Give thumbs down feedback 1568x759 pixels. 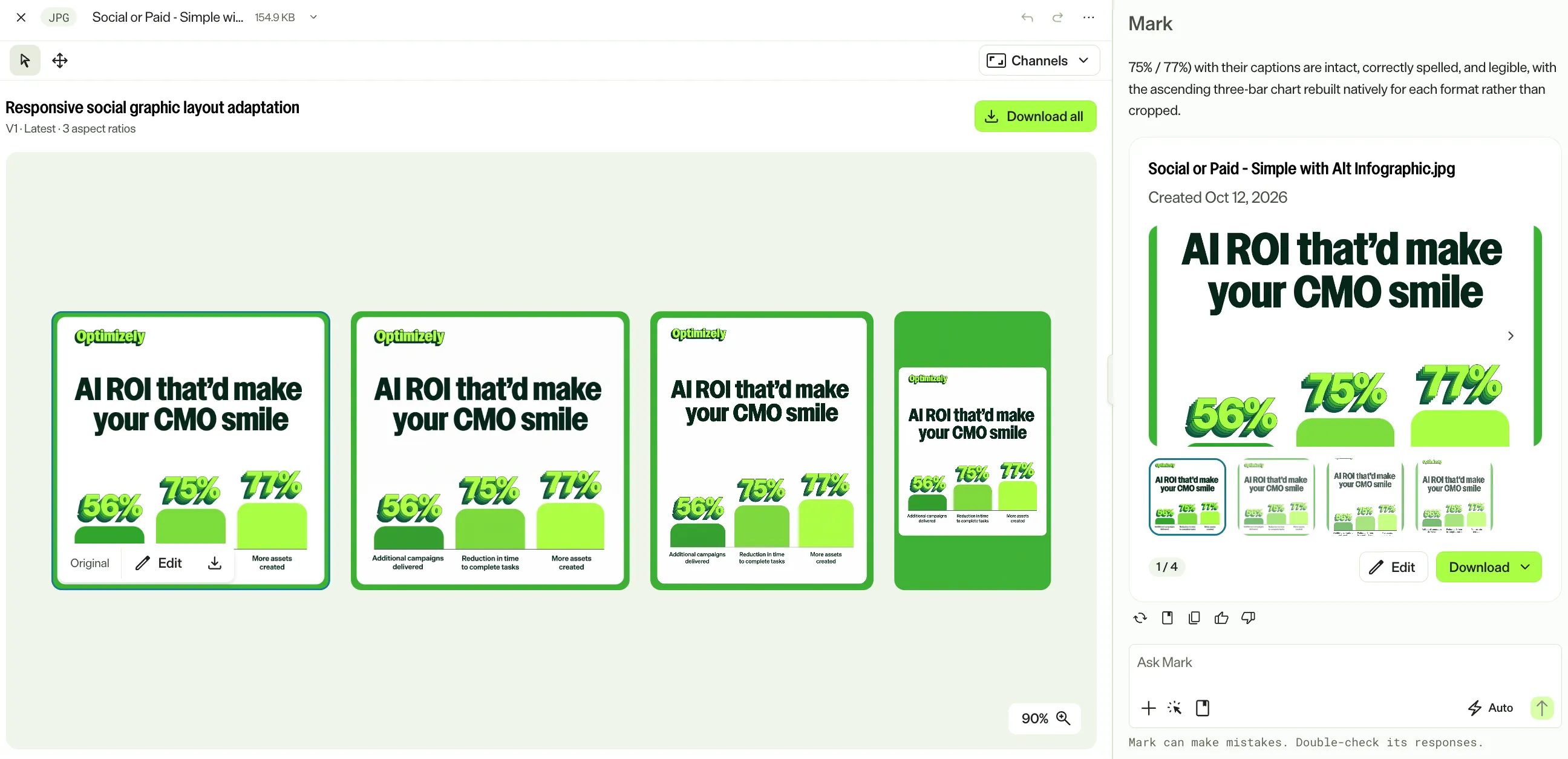[1248, 618]
